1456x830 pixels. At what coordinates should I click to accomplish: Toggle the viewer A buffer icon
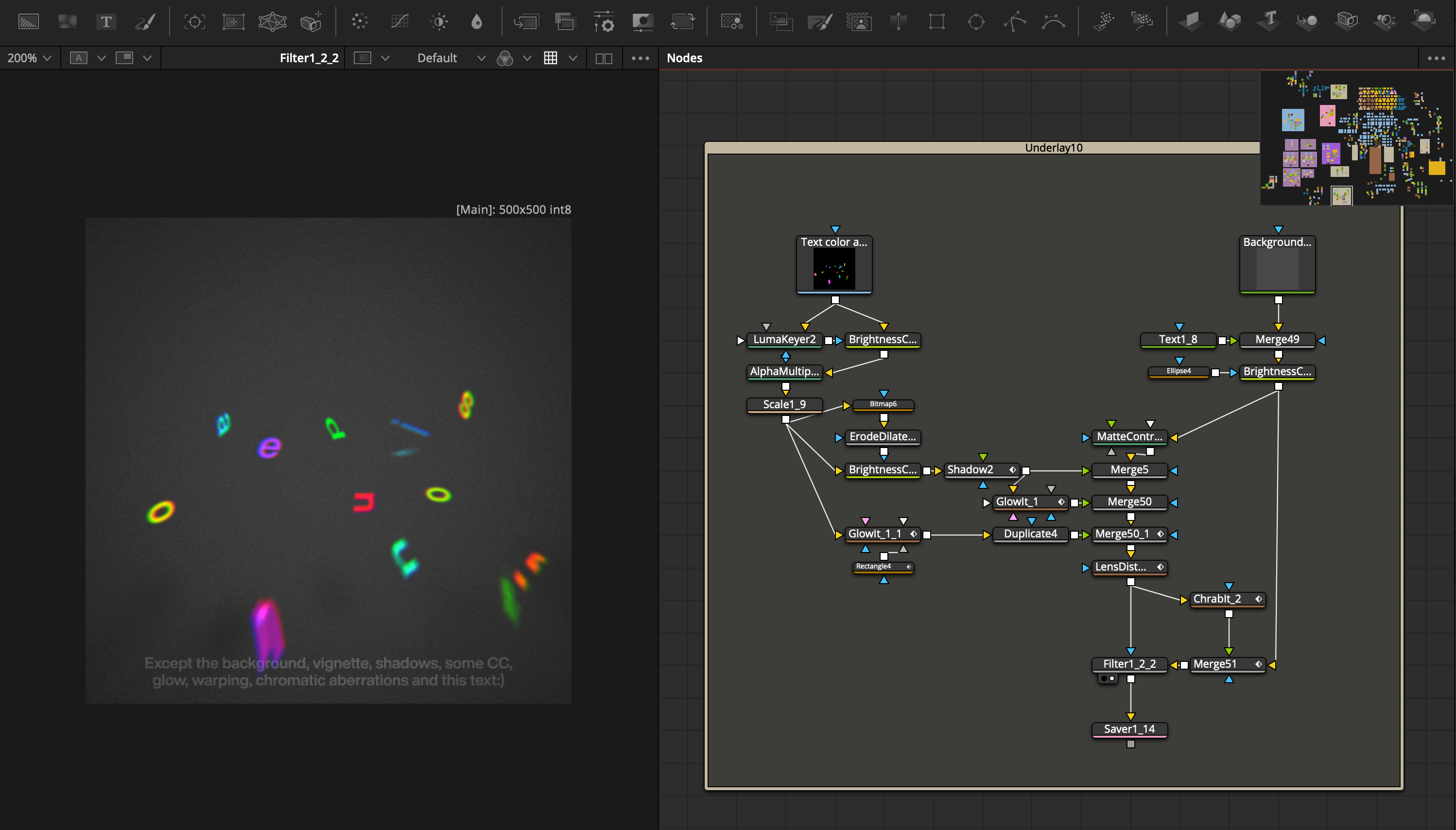point(79,57)
